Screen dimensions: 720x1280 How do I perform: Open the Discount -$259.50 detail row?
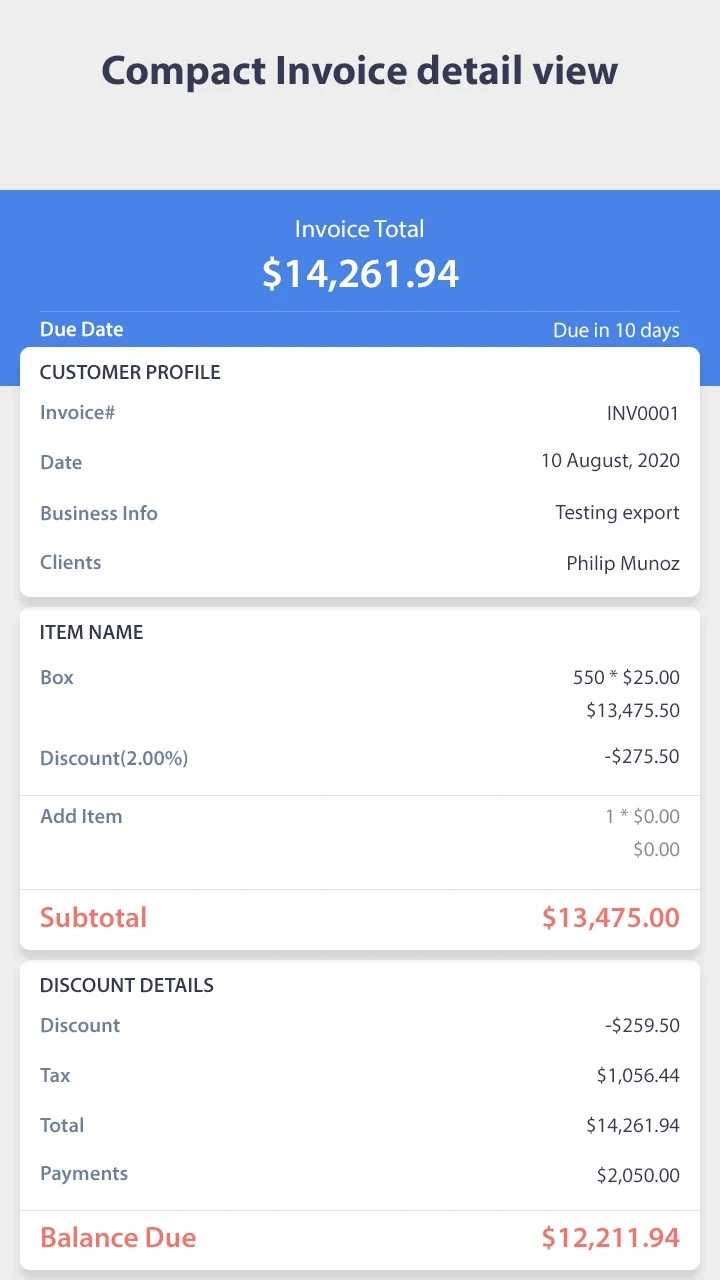click(360, 1025)
